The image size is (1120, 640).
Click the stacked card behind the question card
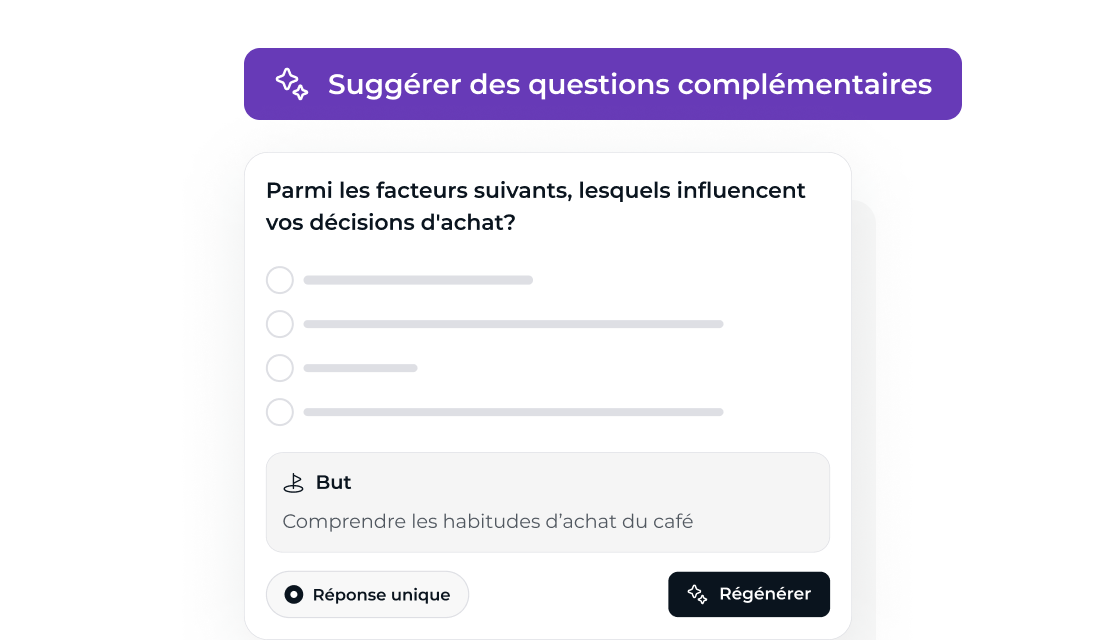(x=864, y=420)
